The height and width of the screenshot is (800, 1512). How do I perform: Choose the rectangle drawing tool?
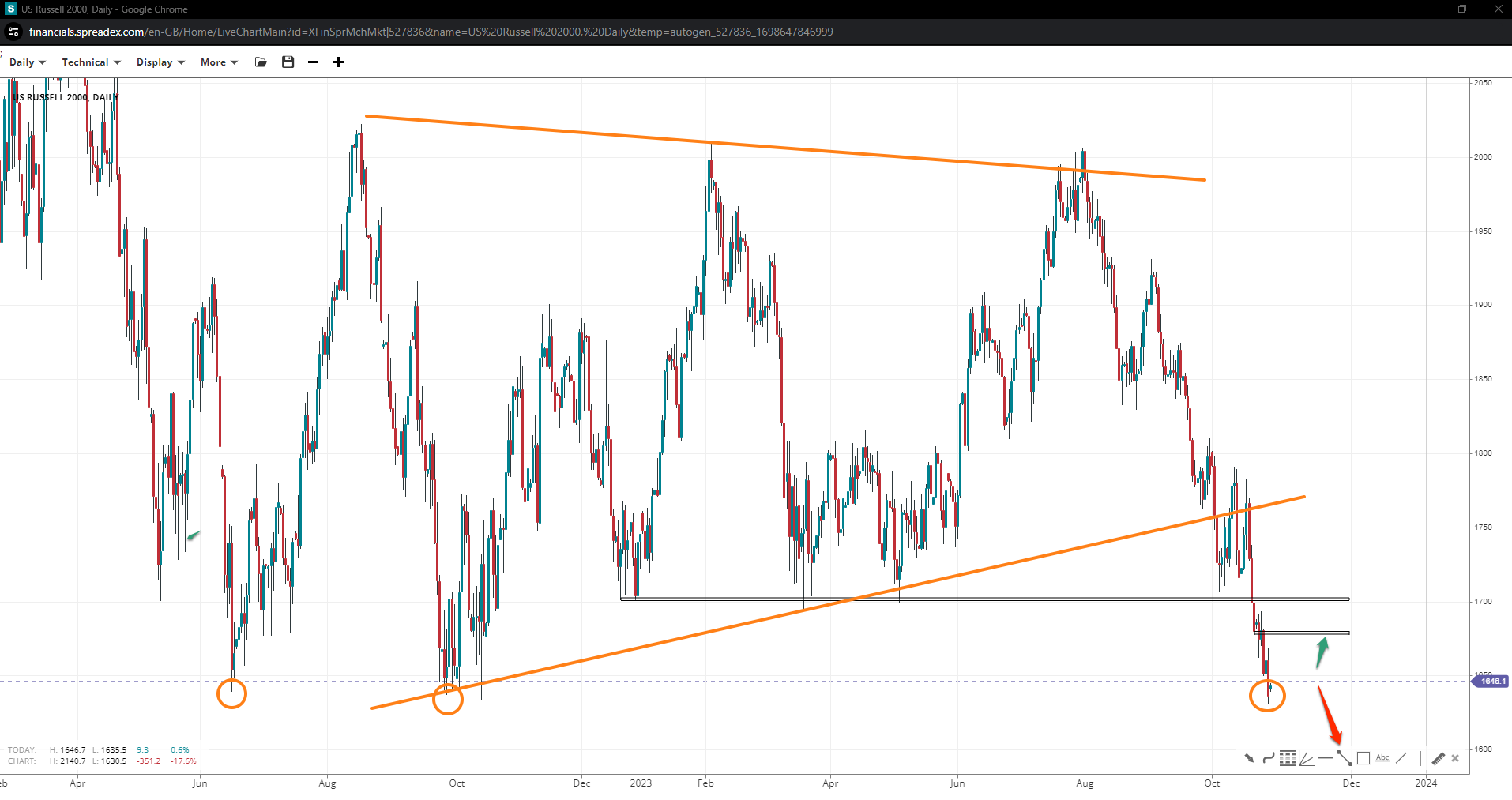click(1363, 758)
